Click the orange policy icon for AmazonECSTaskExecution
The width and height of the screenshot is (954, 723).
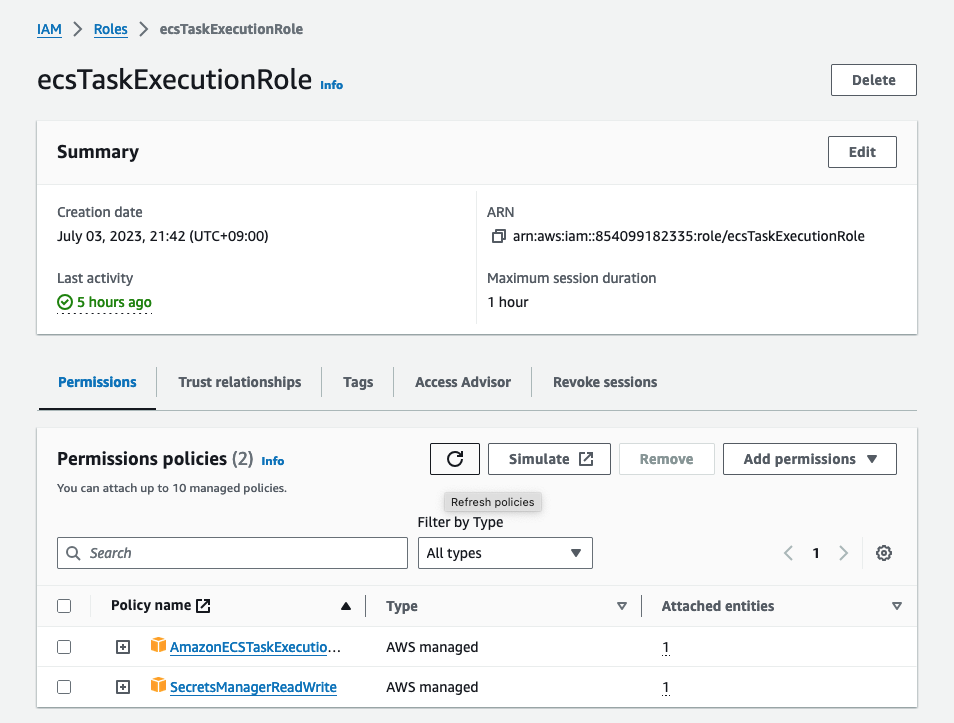(x=158, y=645)
